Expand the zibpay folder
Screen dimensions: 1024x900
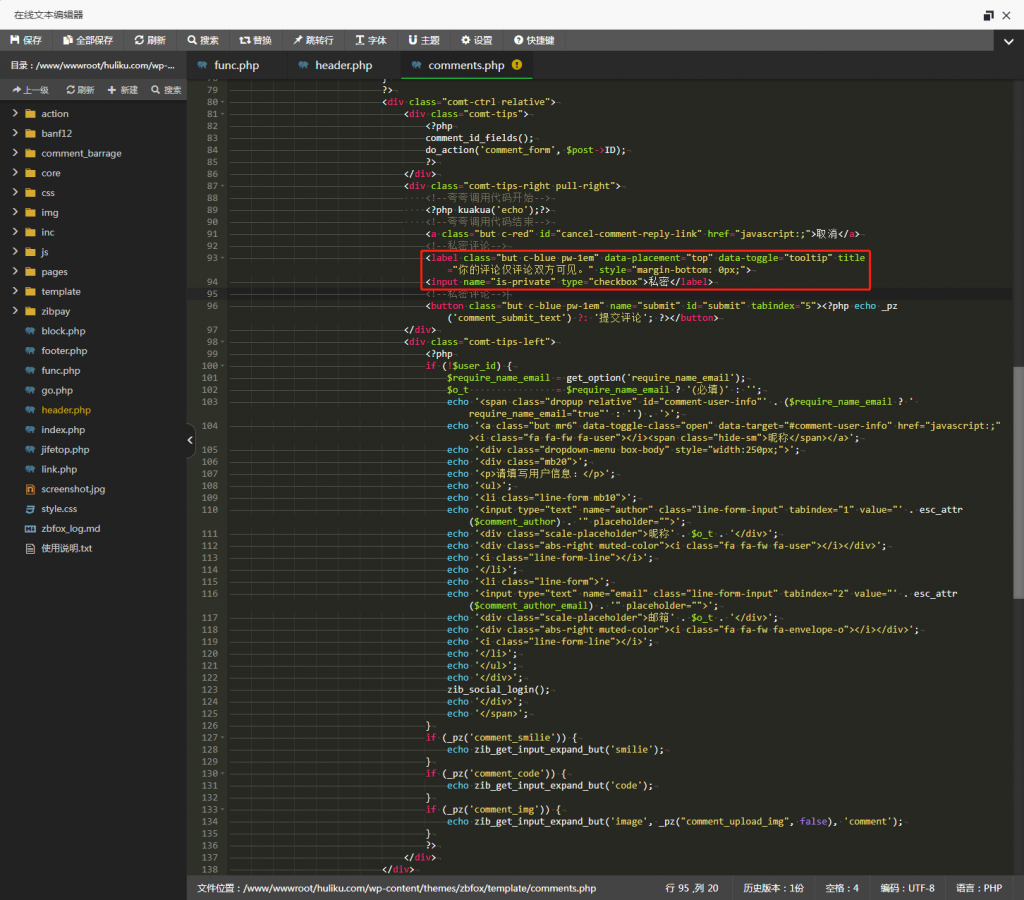click(16, 311)
